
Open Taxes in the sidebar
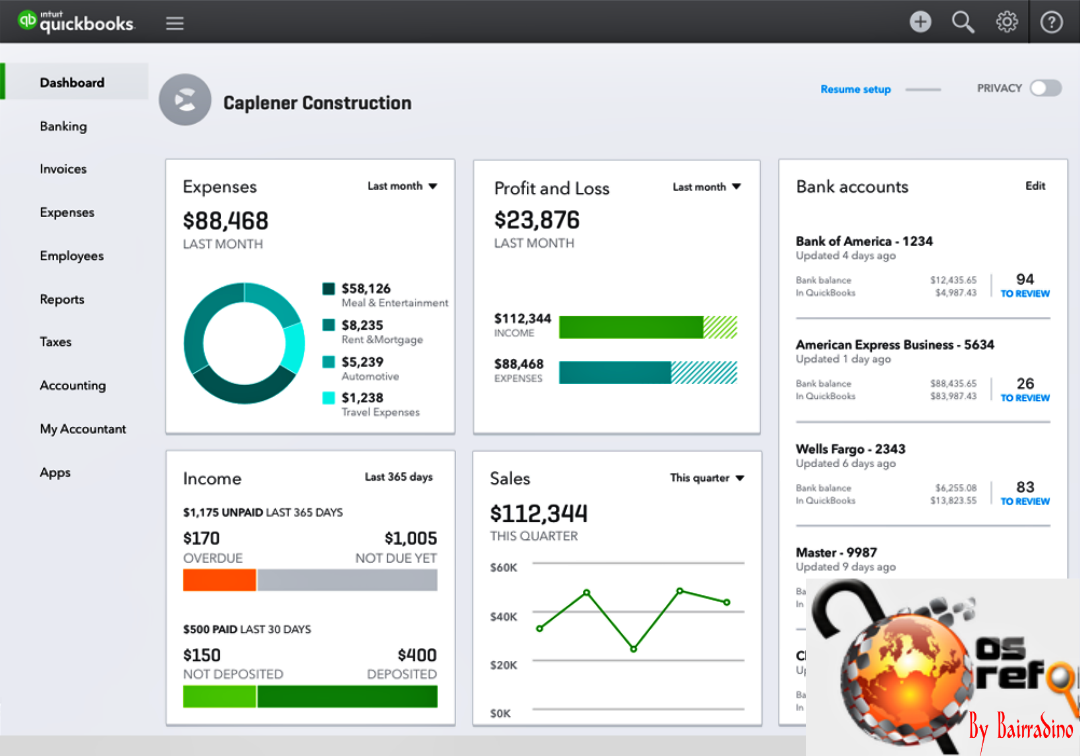56,342
